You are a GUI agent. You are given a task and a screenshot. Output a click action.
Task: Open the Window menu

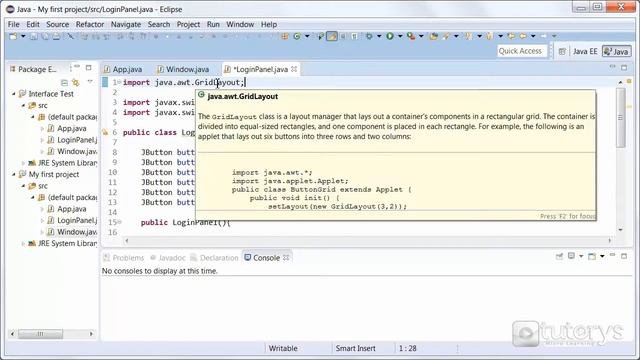click(240, 24)
